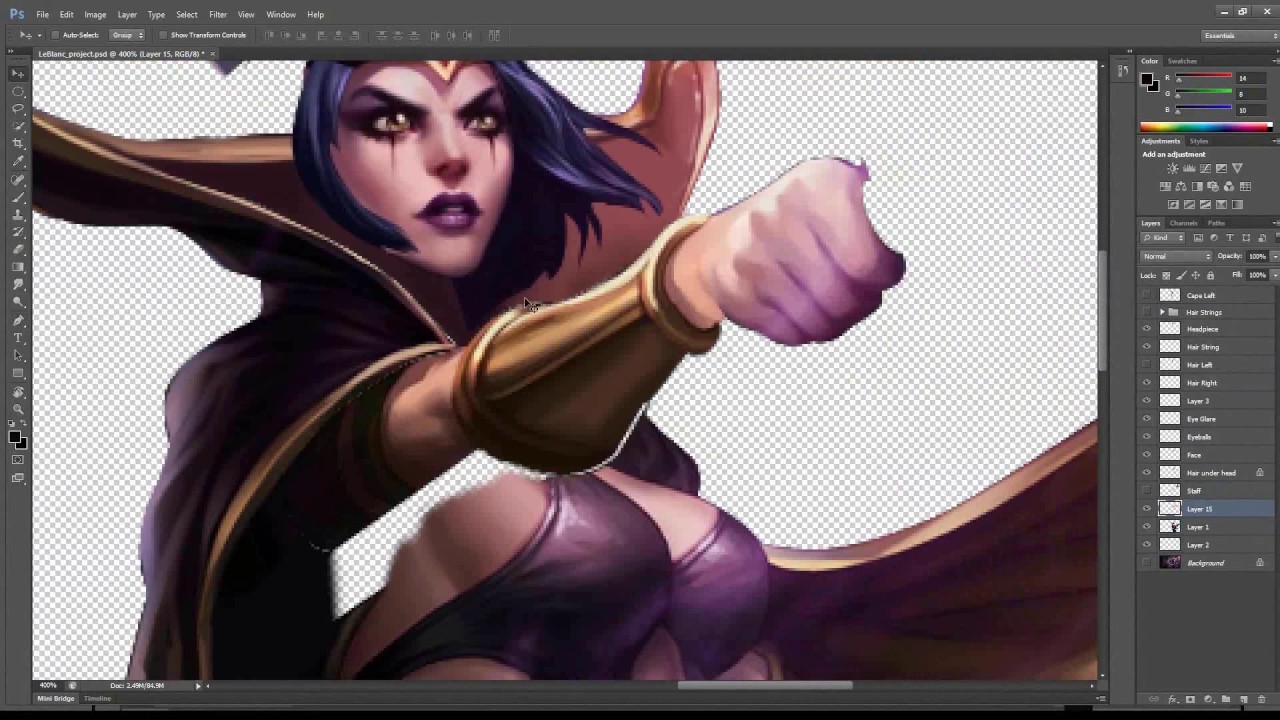Add a Curves adjustment
Viewport: 1280px width, 720px height.
1205,168
